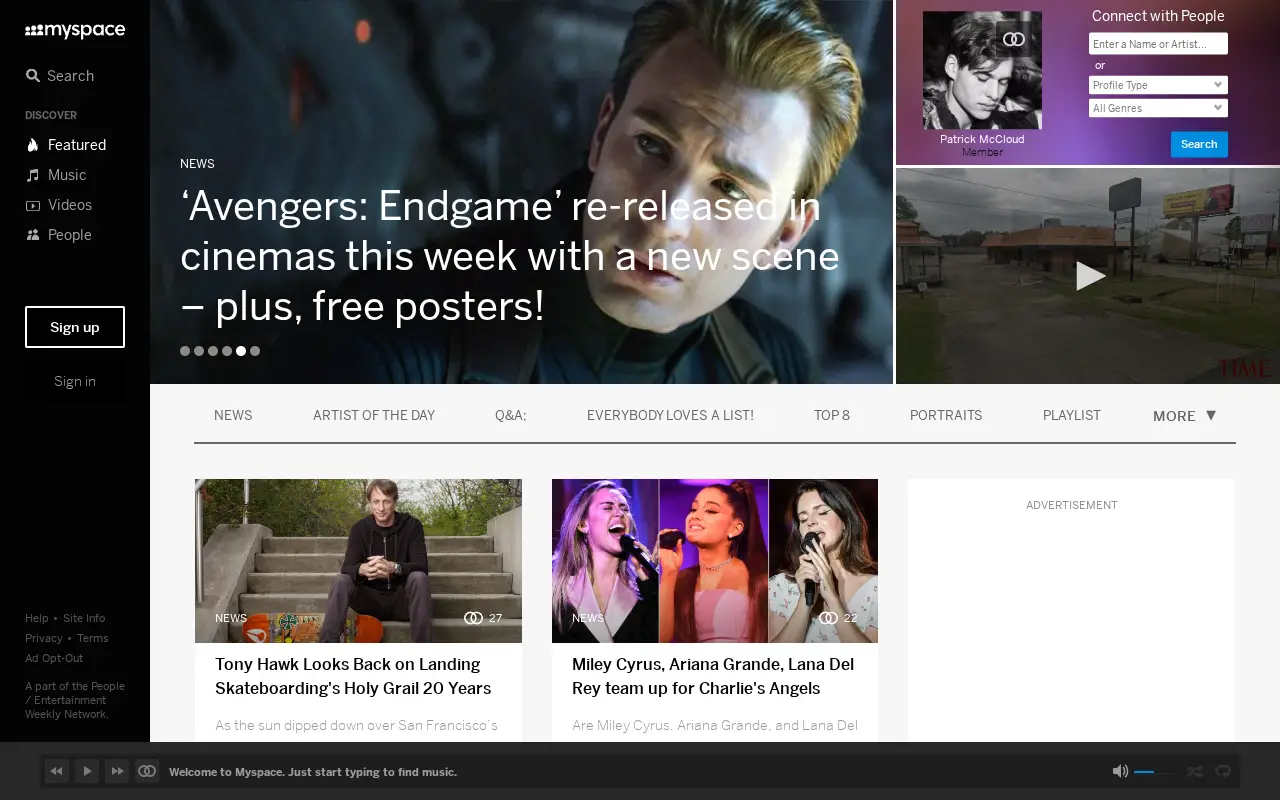1280x800 pixels.
Task: Open the Videos section
Action: pos(59,205)
